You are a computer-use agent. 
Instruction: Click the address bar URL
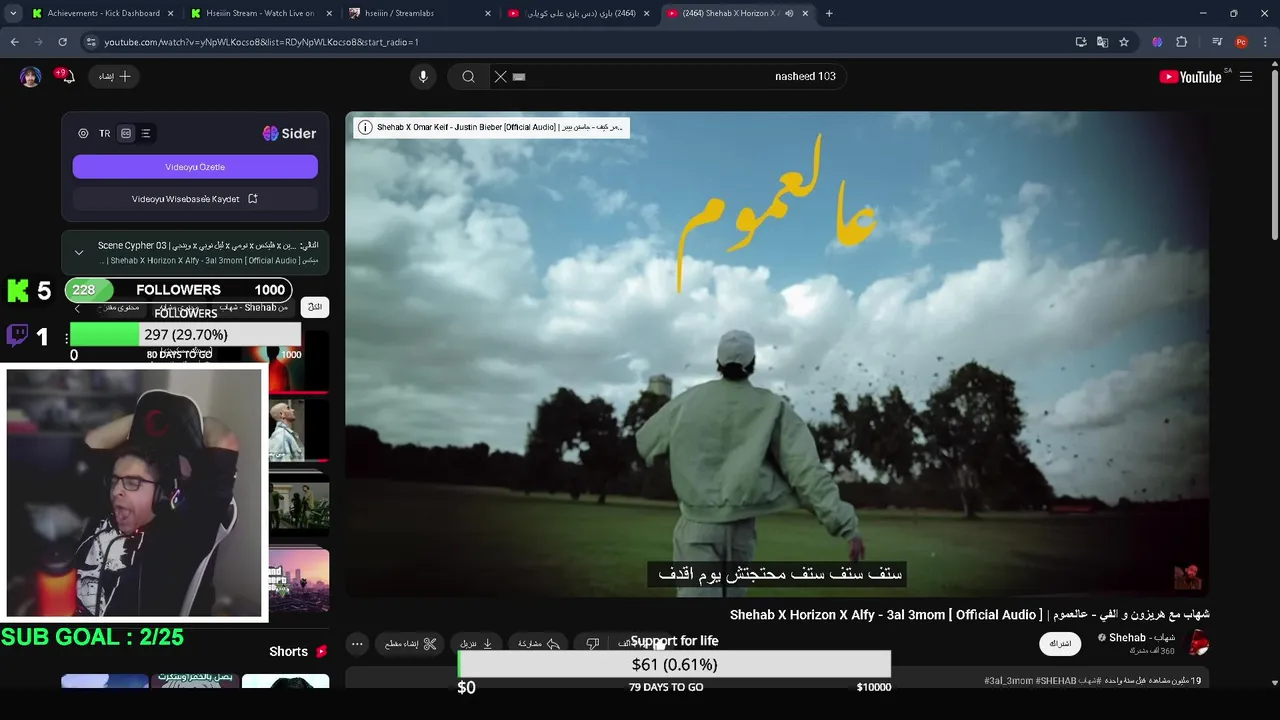(260, 42)
